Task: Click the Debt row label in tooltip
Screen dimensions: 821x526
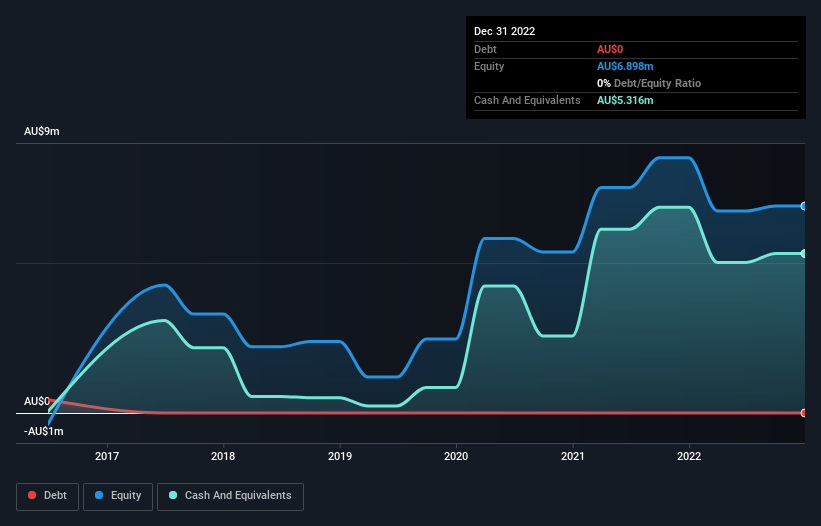Action: click(485, 49)
